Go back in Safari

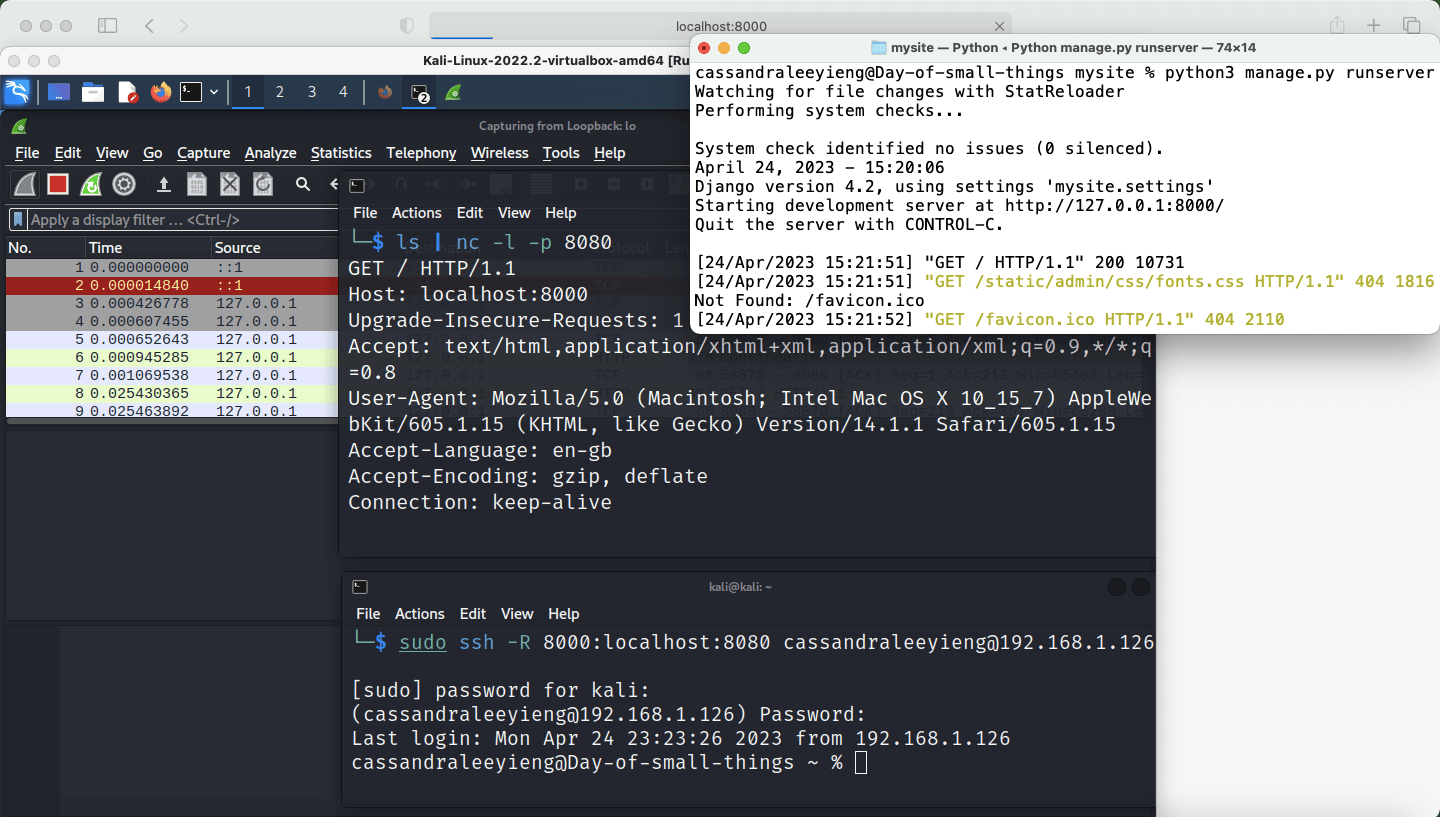(x=149, y=26)
